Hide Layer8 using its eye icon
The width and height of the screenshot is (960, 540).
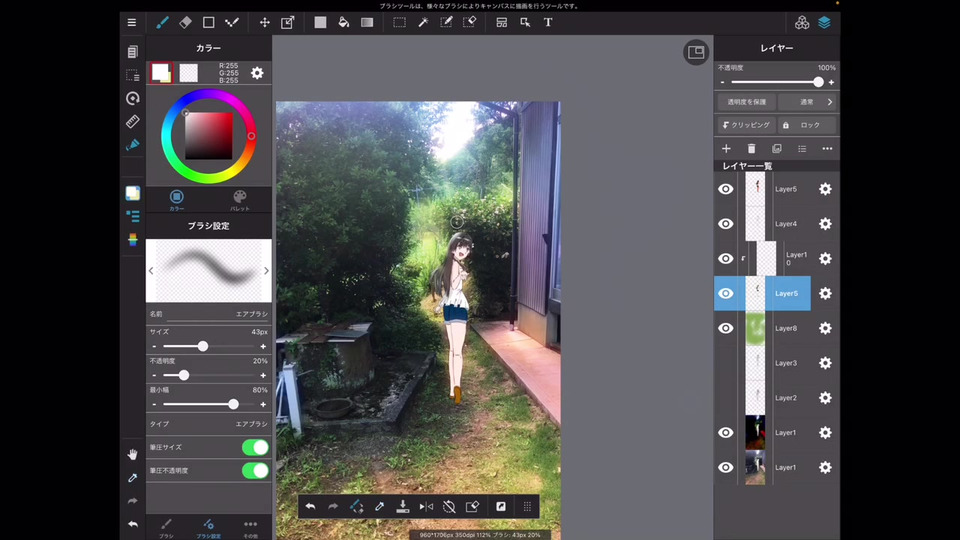coord(726,328)
